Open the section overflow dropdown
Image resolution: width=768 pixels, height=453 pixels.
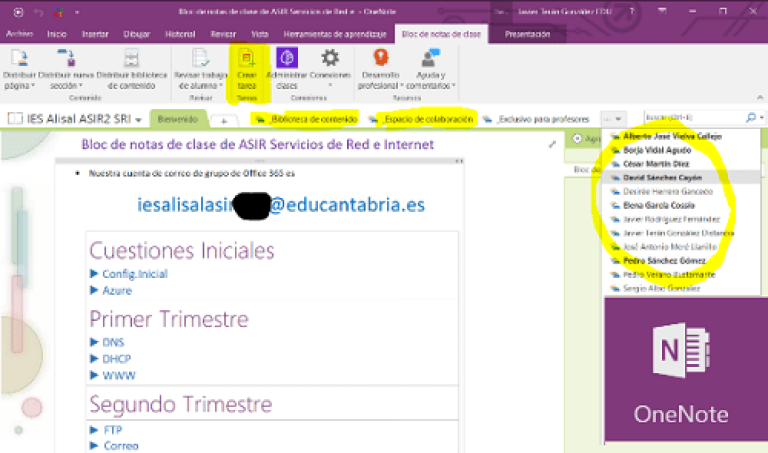[613, 119]
